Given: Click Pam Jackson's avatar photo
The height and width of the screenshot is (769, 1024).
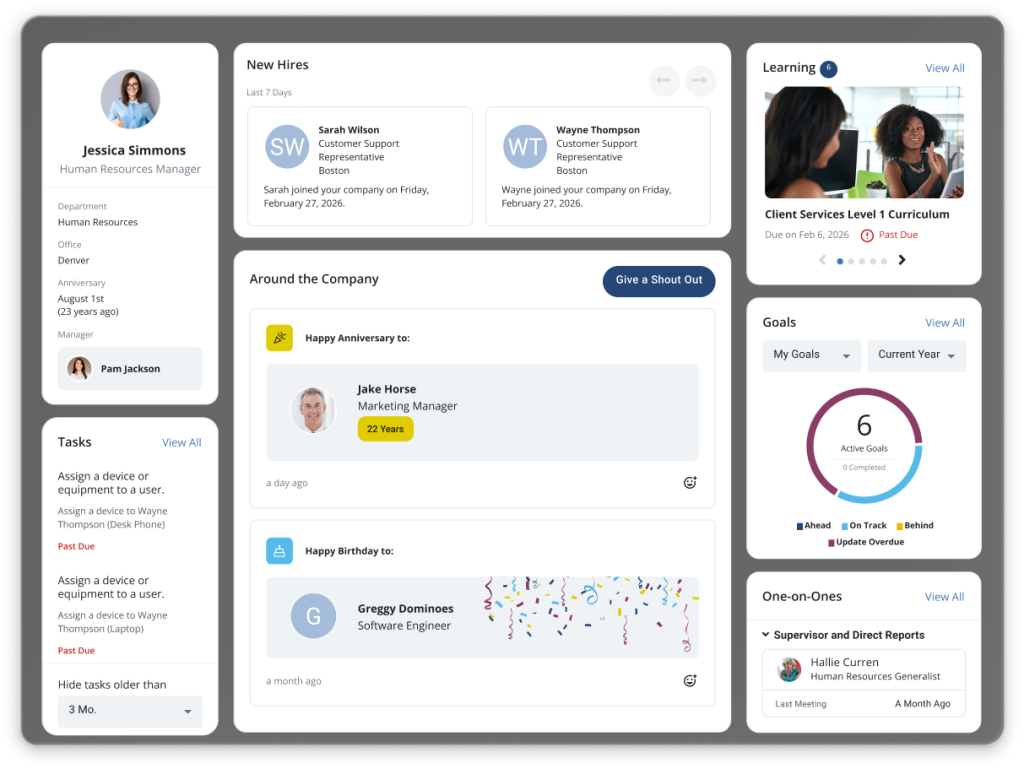Looking at the screenshot, I should (80, 369).
